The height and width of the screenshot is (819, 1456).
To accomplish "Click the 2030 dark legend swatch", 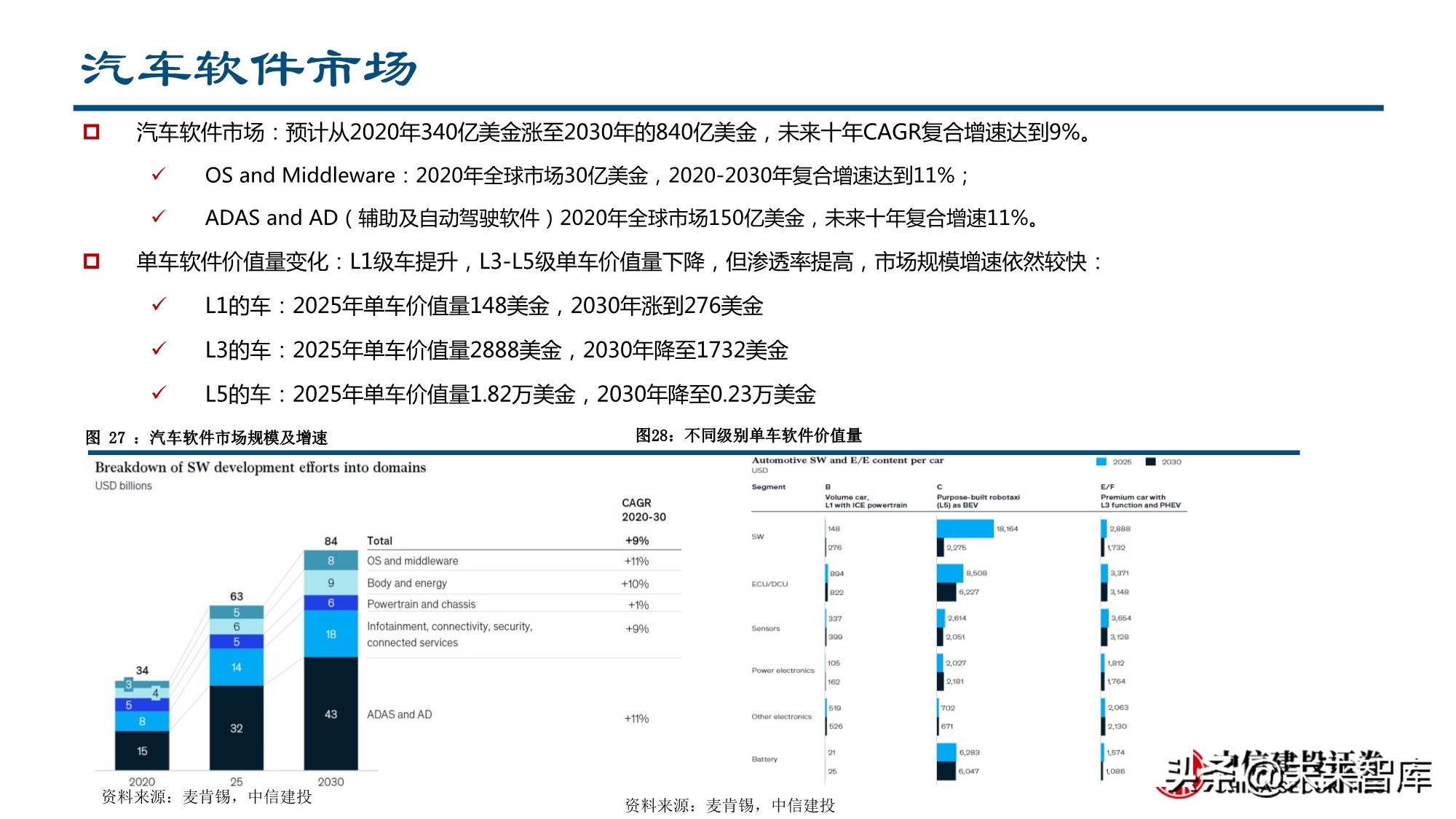I will coord(1151,462).
